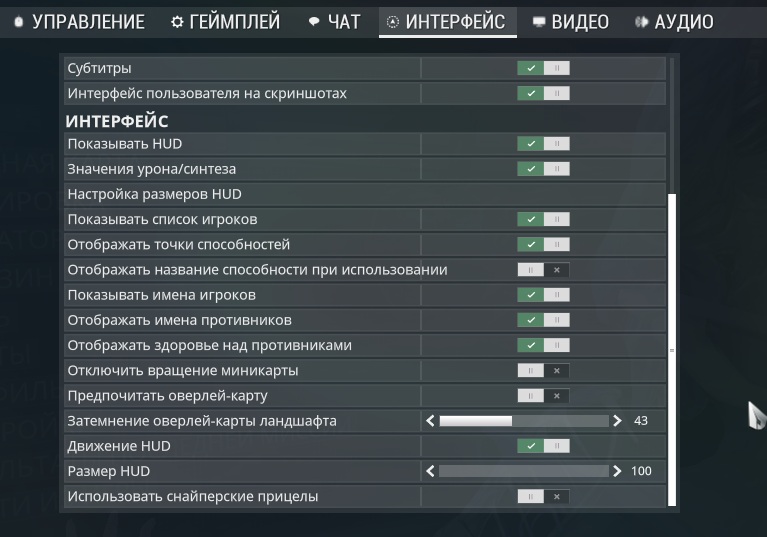This screenshot has width=767, height=537.
Task: Click right arrow of Размер HUD slider
Action: [617, 471]
